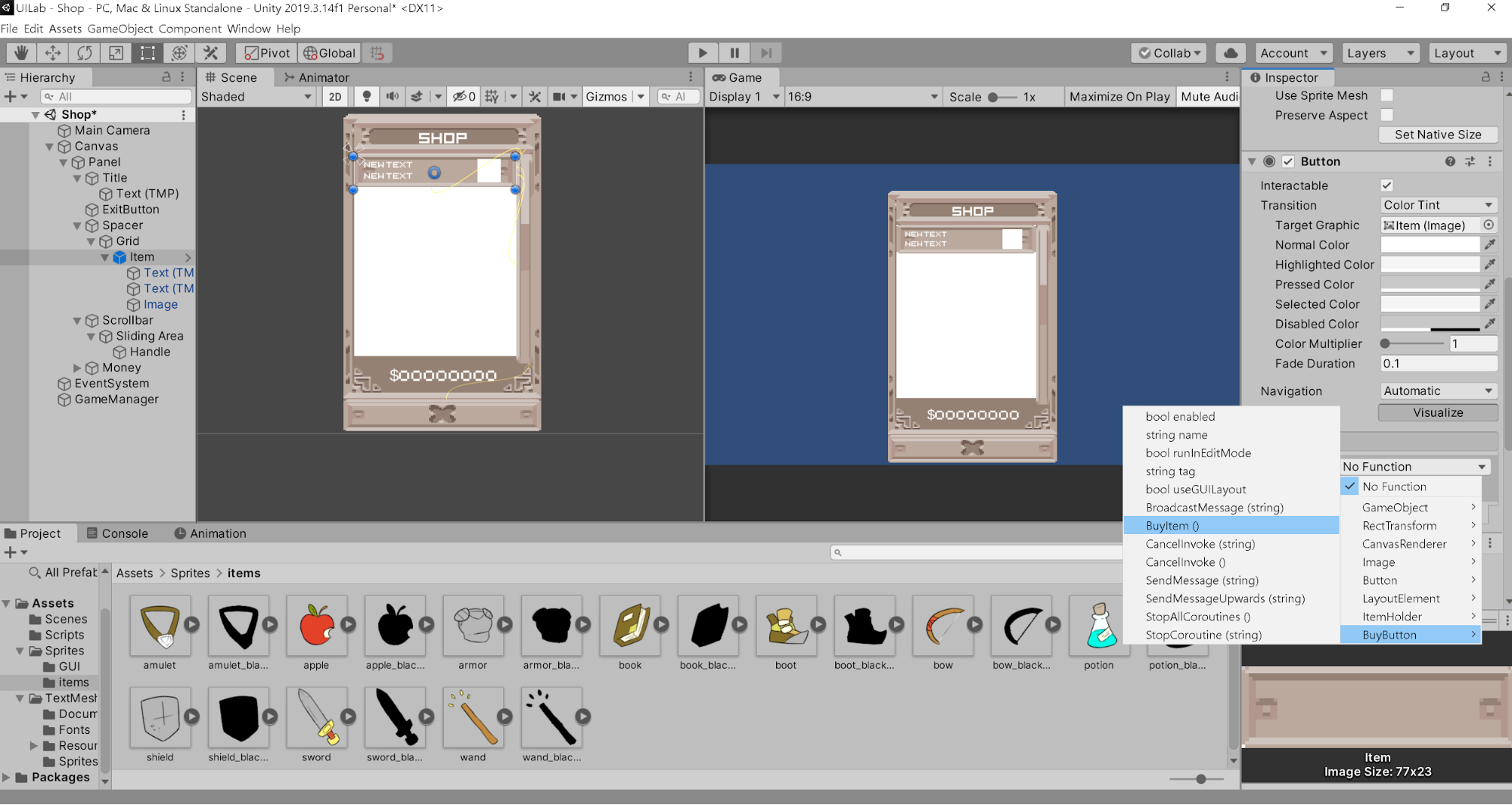Toggle scene lighting bulb icon
This screenshot has height=805, width=1512.
(x=367, y=97)
